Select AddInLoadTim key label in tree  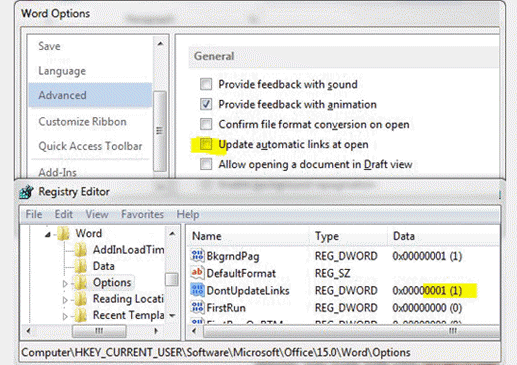(x=128, y=250)
